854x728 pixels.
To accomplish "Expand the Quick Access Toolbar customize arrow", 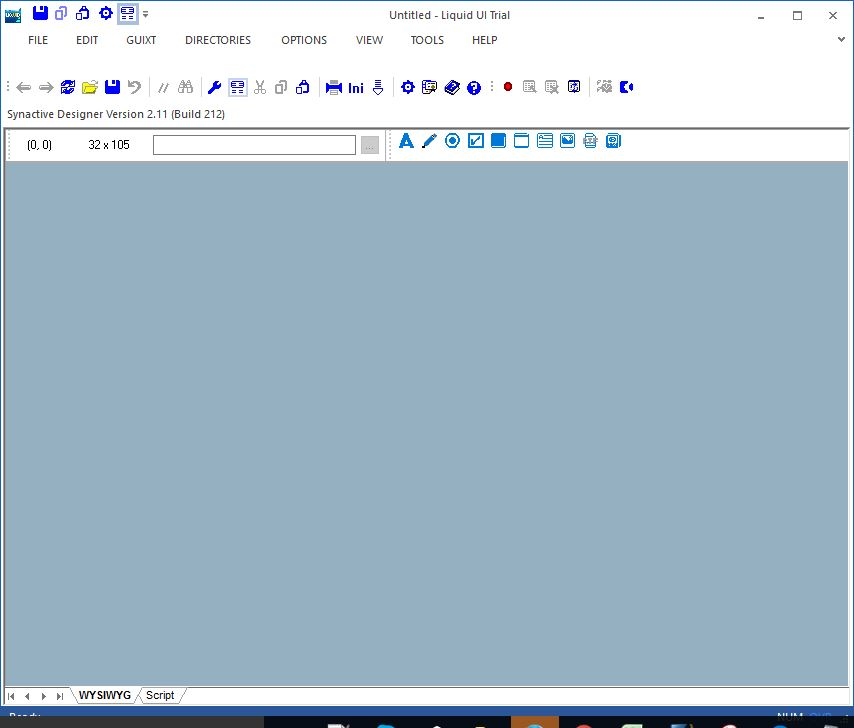I will pyautogui.click(x=146, y=15).
